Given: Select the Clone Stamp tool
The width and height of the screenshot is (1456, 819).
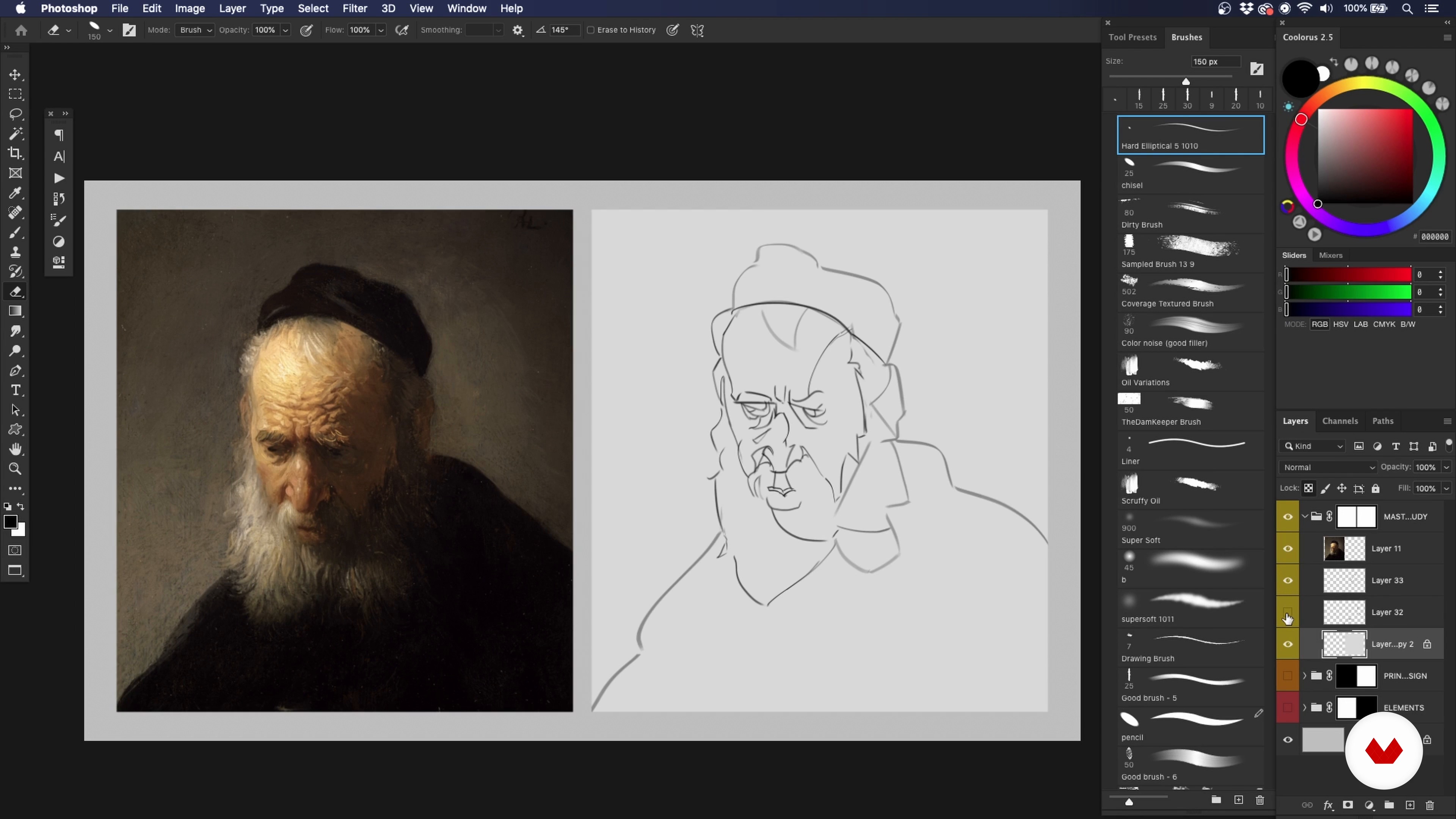Looking at the screenshot, I should pos(15,253).
